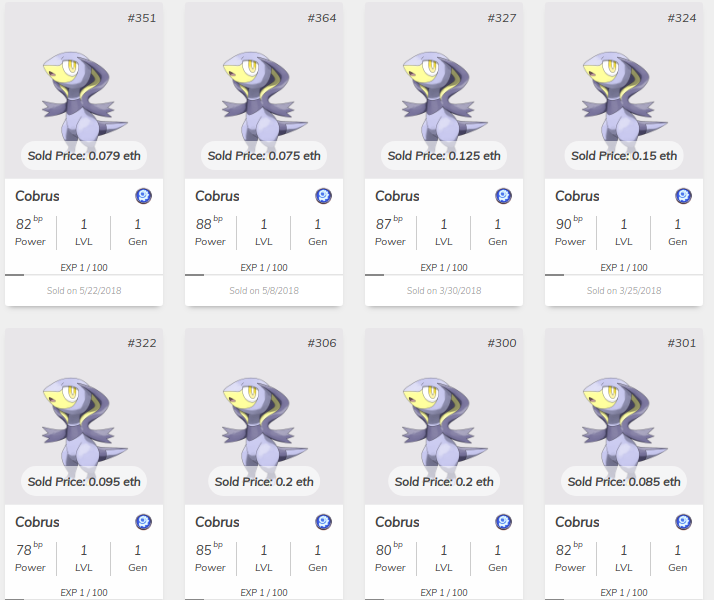The width and height of the screenshot is (714, 600).
Task: Click the Sold Price: 0.085 eth label
Action: pos(624,482)
